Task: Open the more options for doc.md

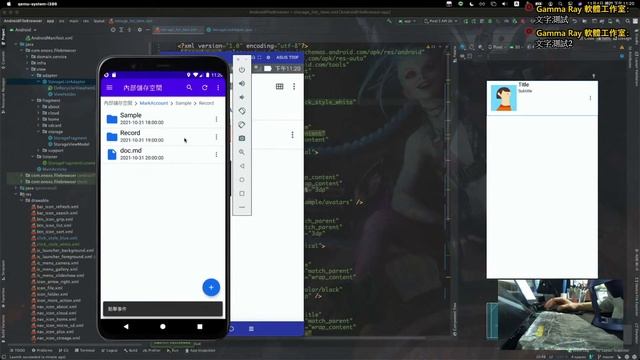Action: (216, 154)
